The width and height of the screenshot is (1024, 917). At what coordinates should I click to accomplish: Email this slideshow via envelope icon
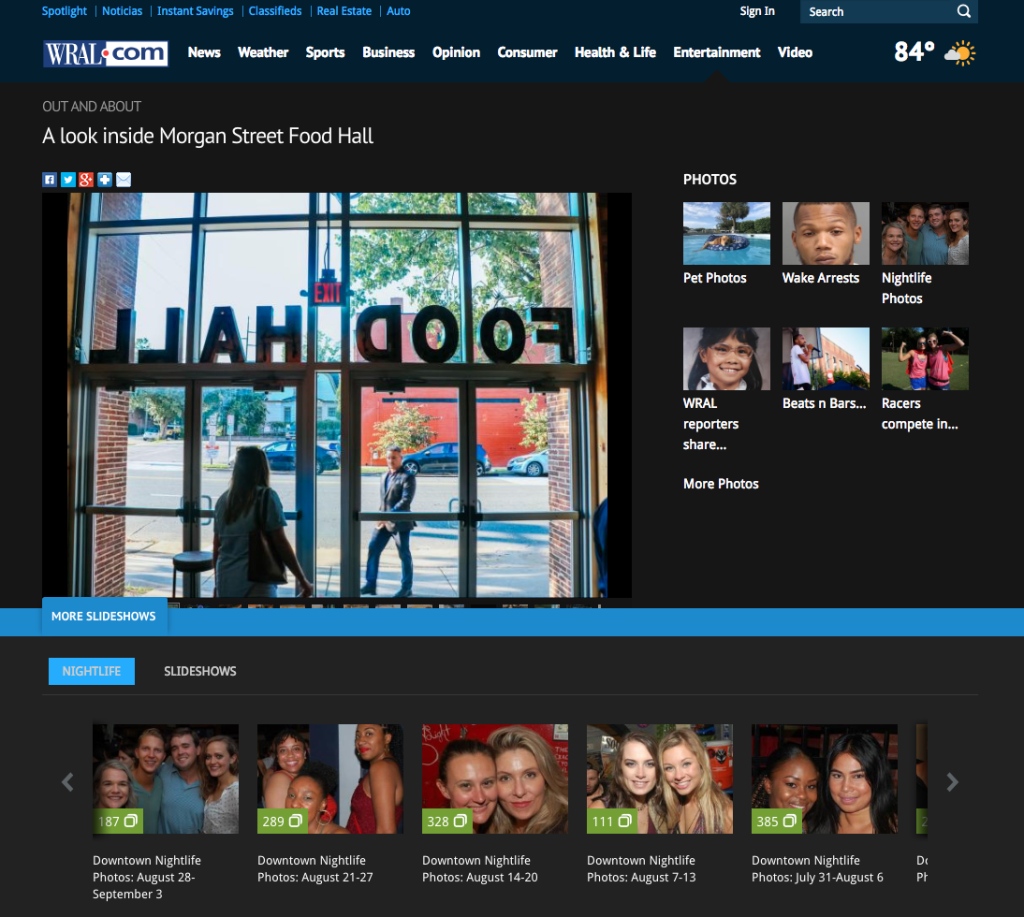123,180
